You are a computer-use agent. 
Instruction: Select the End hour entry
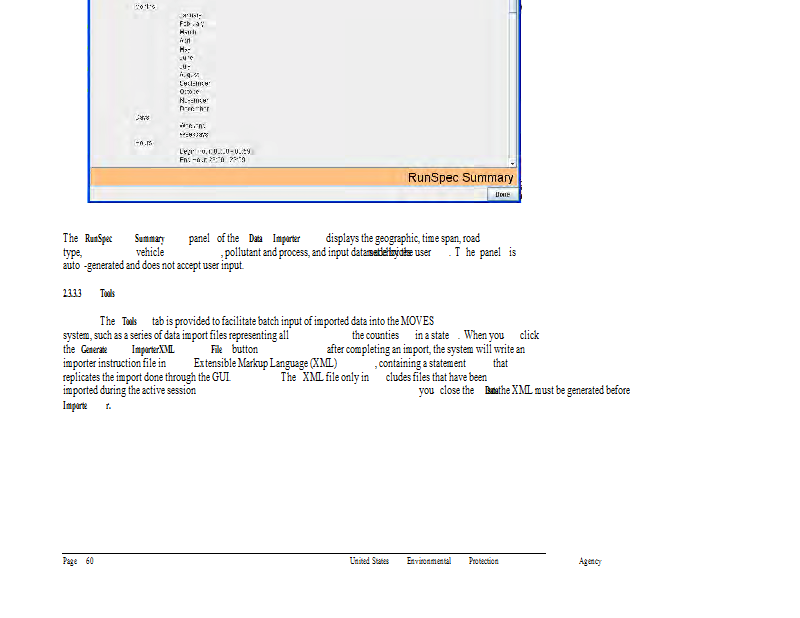[212, 159]
